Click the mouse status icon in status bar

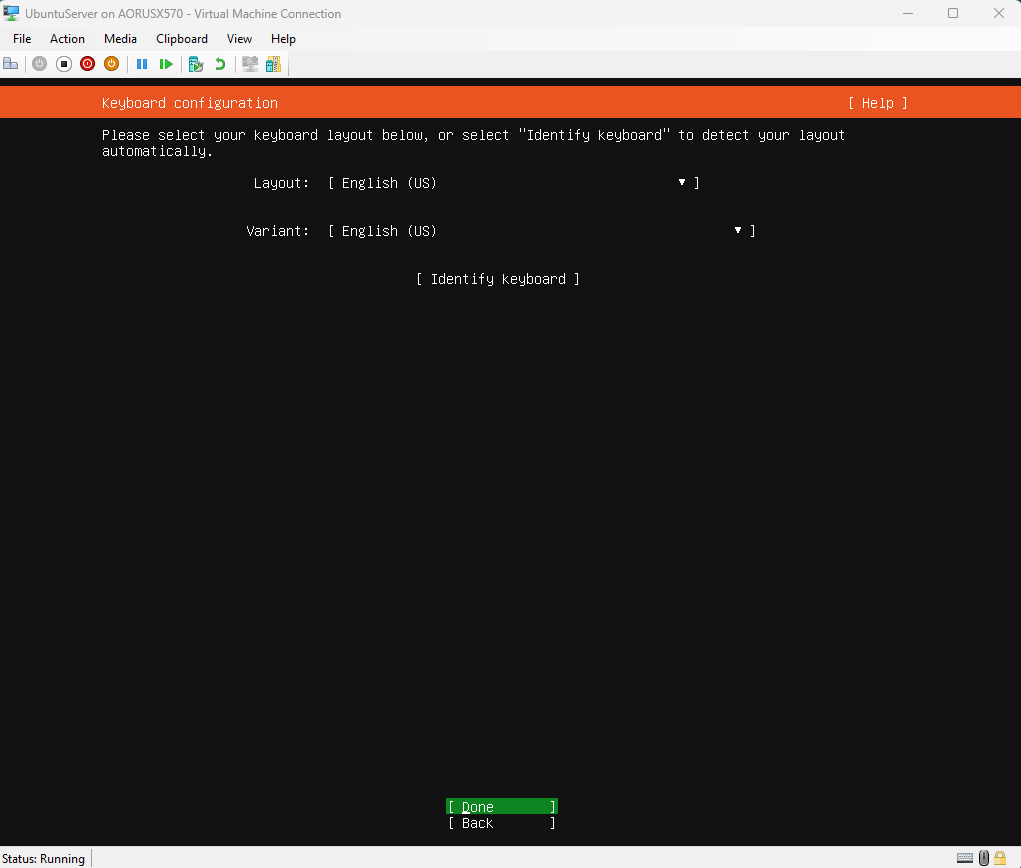[x=984, y=858]
